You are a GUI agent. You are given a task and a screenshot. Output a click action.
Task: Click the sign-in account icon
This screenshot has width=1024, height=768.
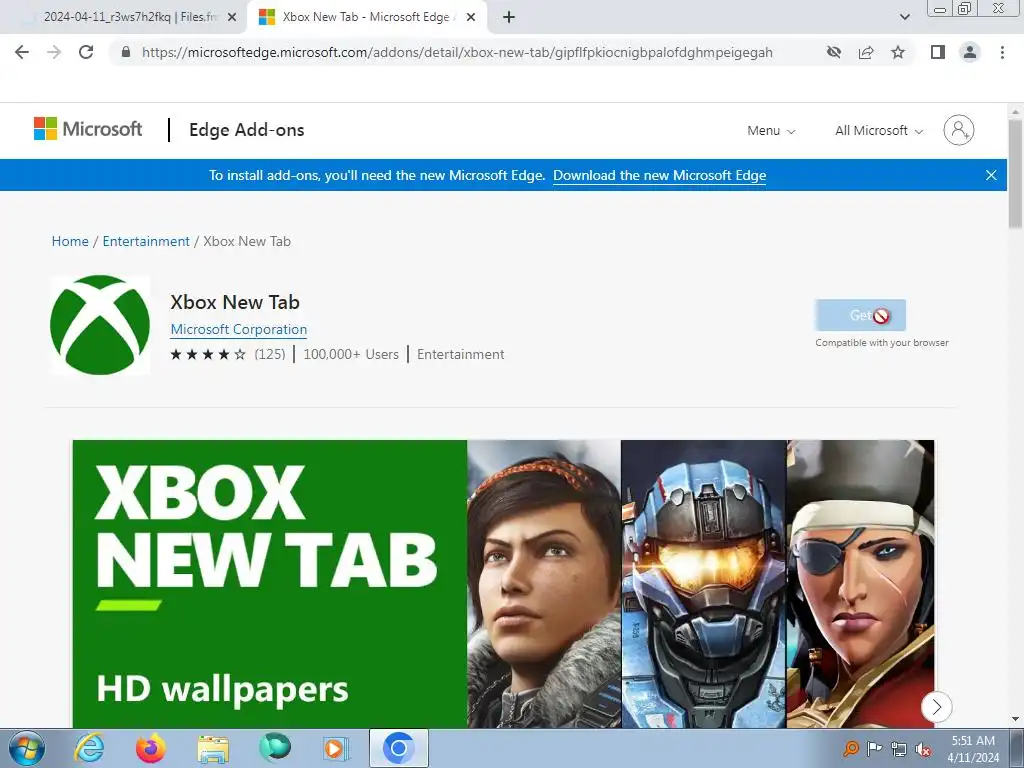959,130
